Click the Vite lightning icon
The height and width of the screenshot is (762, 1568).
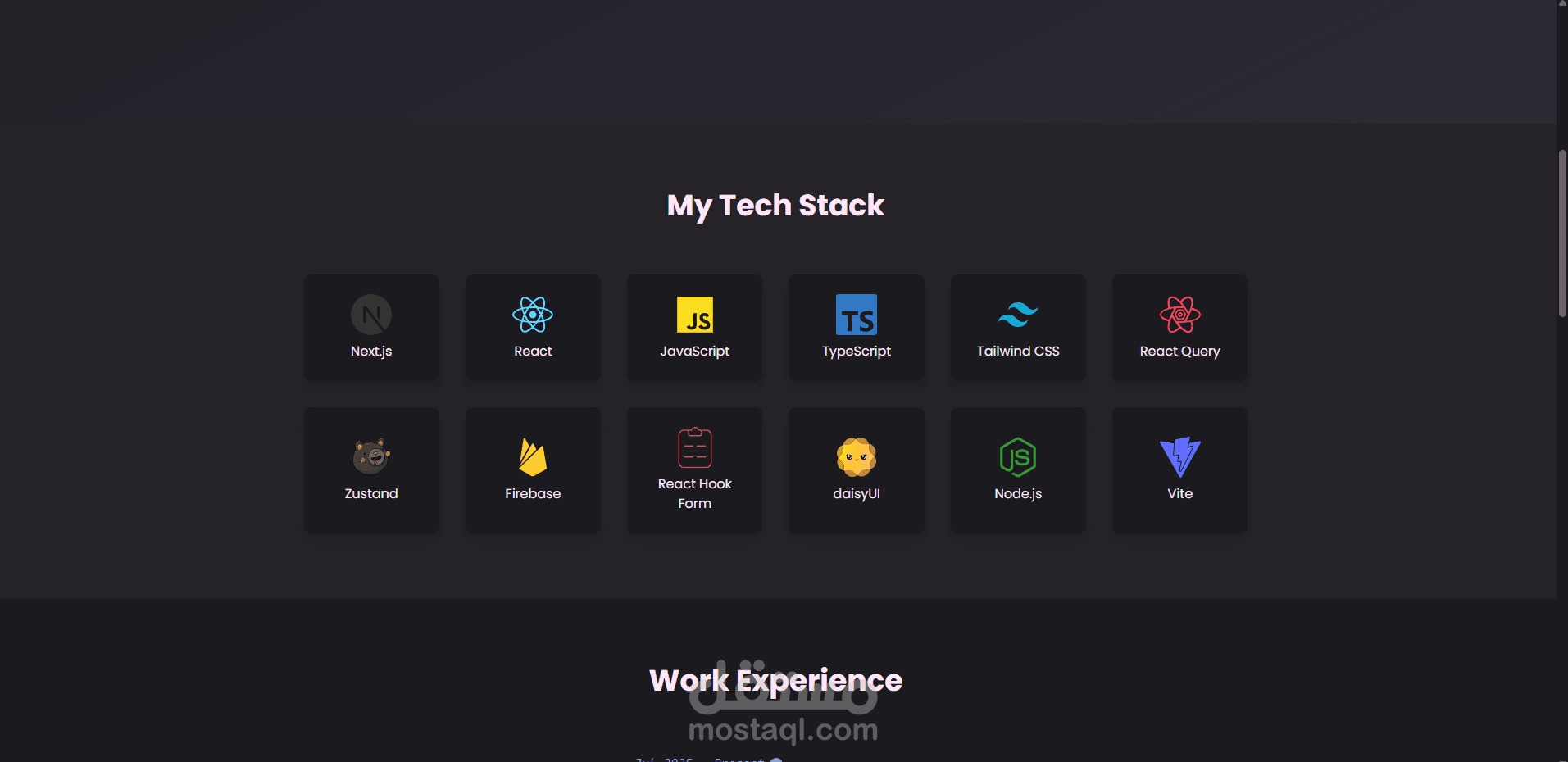1180,456
